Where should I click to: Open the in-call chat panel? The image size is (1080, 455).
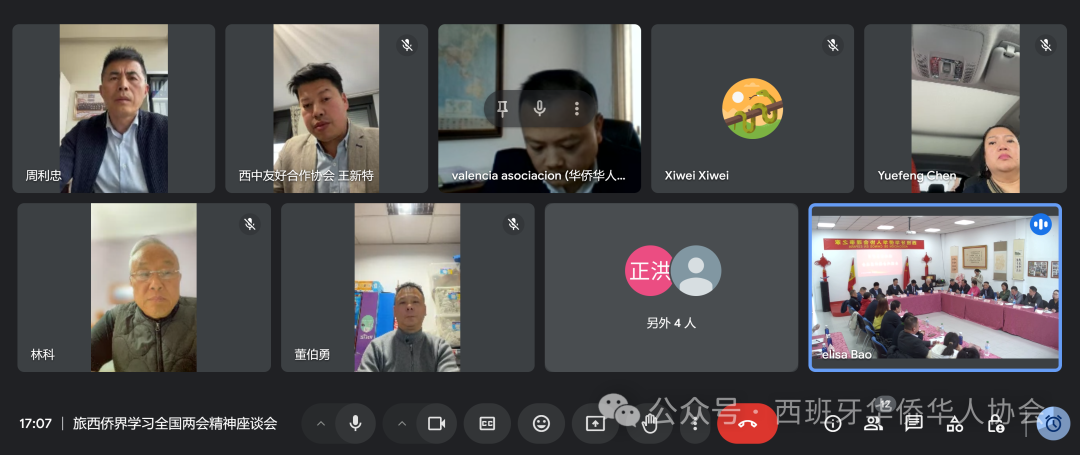[913, 423]
